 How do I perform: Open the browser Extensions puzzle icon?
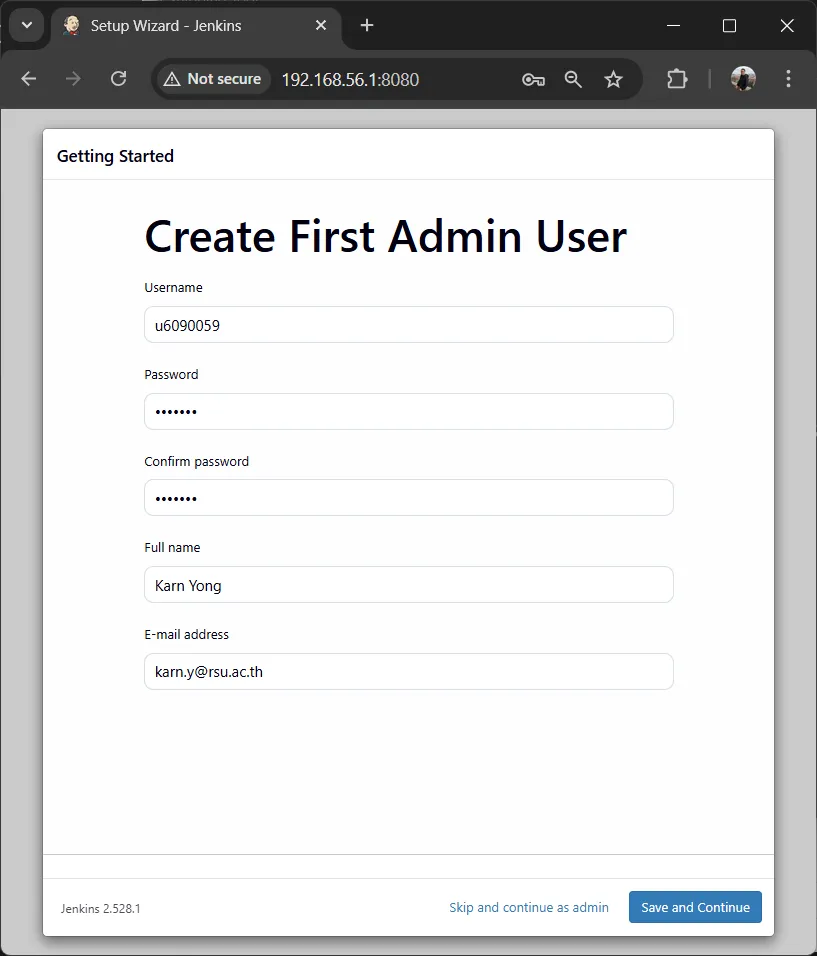[677, 79]
